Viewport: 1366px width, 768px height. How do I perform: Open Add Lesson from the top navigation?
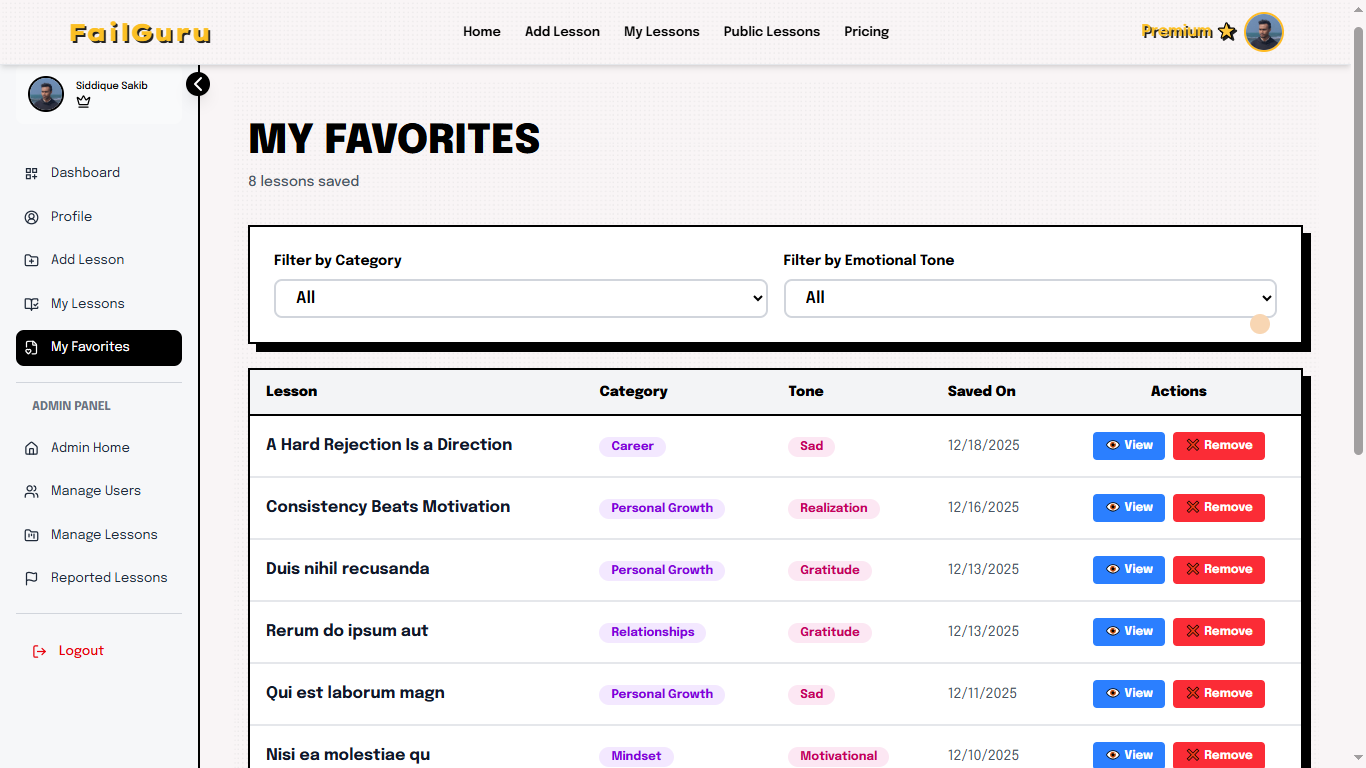click(562, 32)
